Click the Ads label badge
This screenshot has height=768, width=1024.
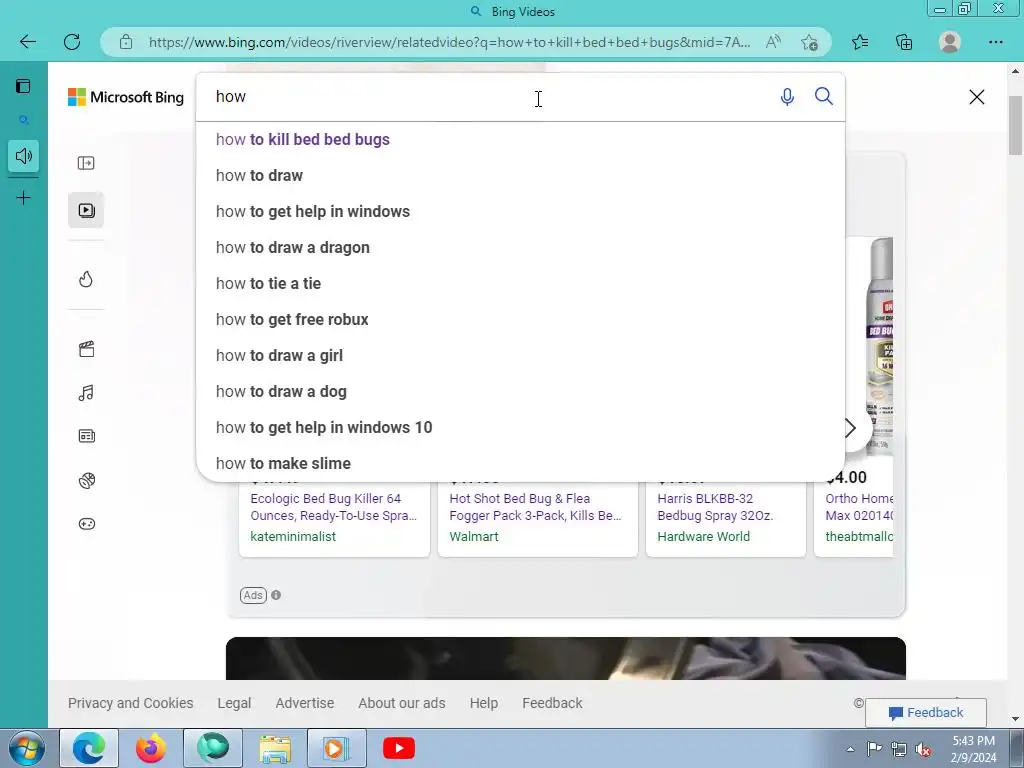coord(253,595)
